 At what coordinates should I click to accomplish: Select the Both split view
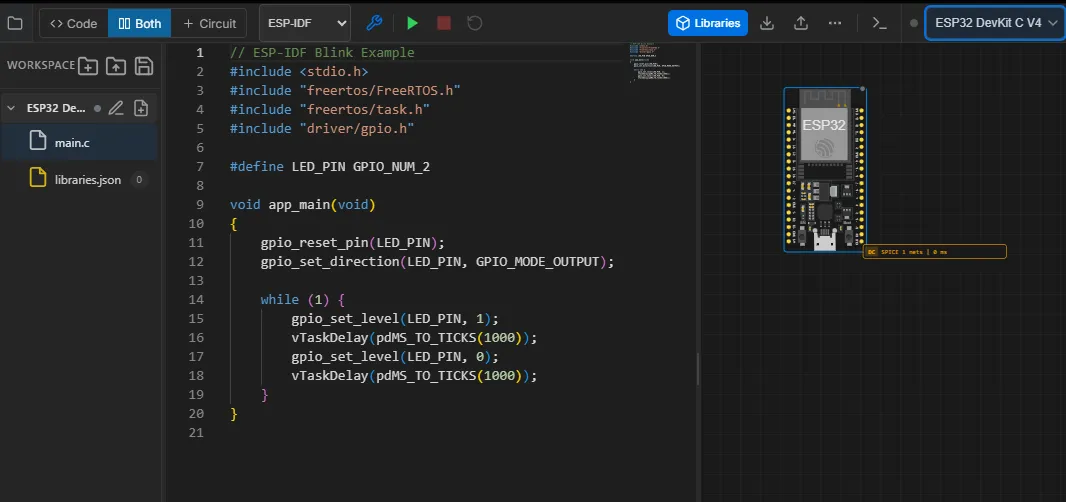139,23
